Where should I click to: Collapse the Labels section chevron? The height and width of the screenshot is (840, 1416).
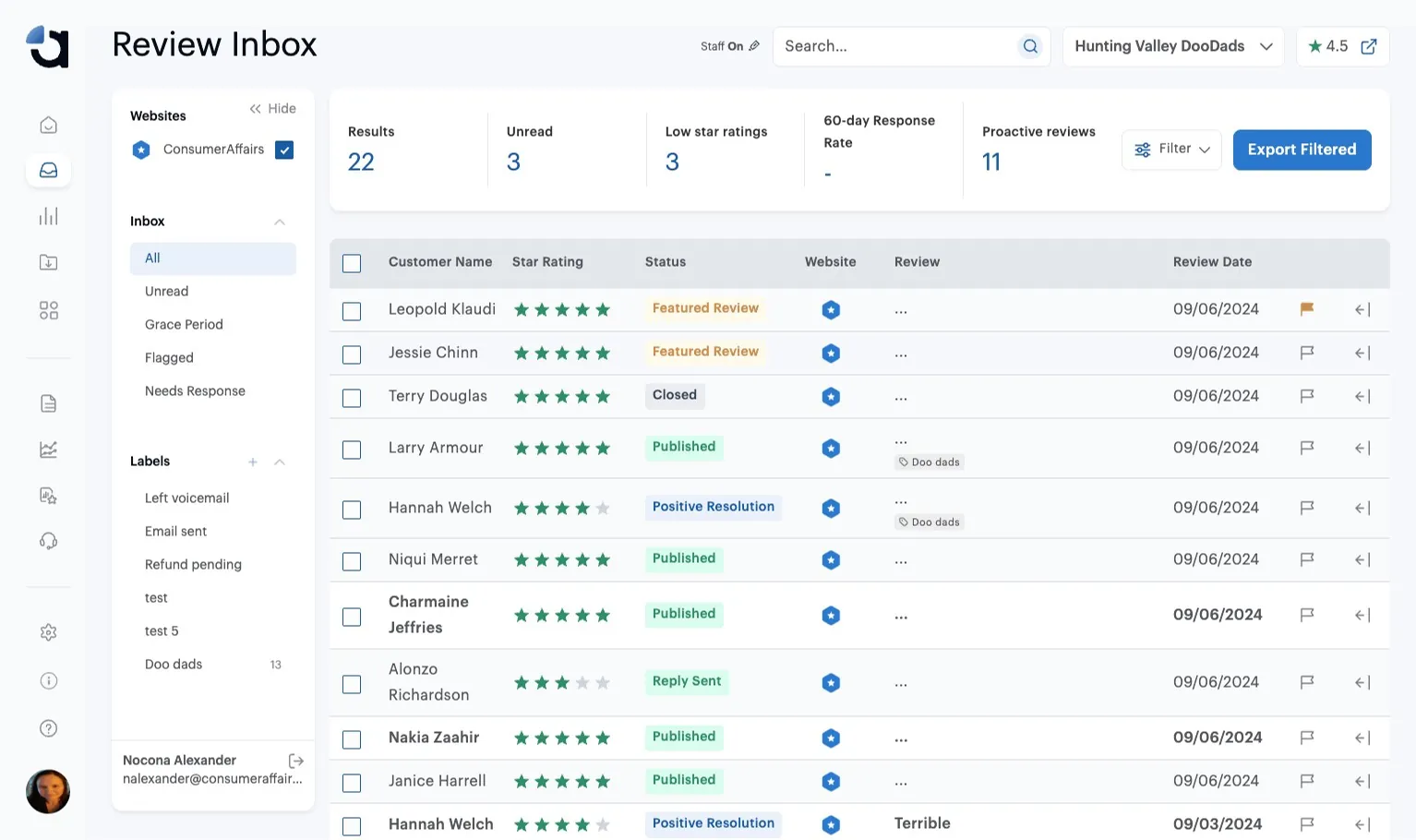pyautogui.click(x=280, y=462)
